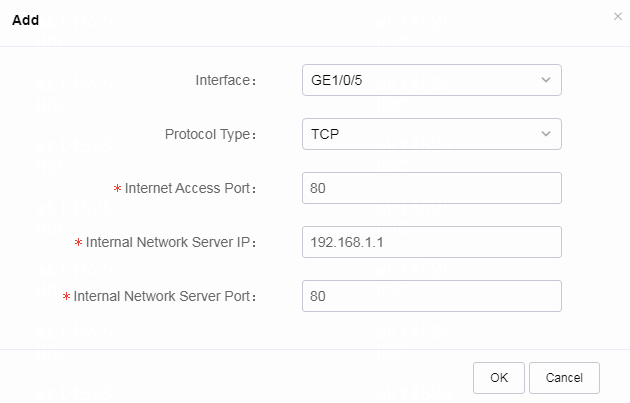Dismiss the dialog with the Cancel button
Screen dimensions: 630x403
(564, 378)
